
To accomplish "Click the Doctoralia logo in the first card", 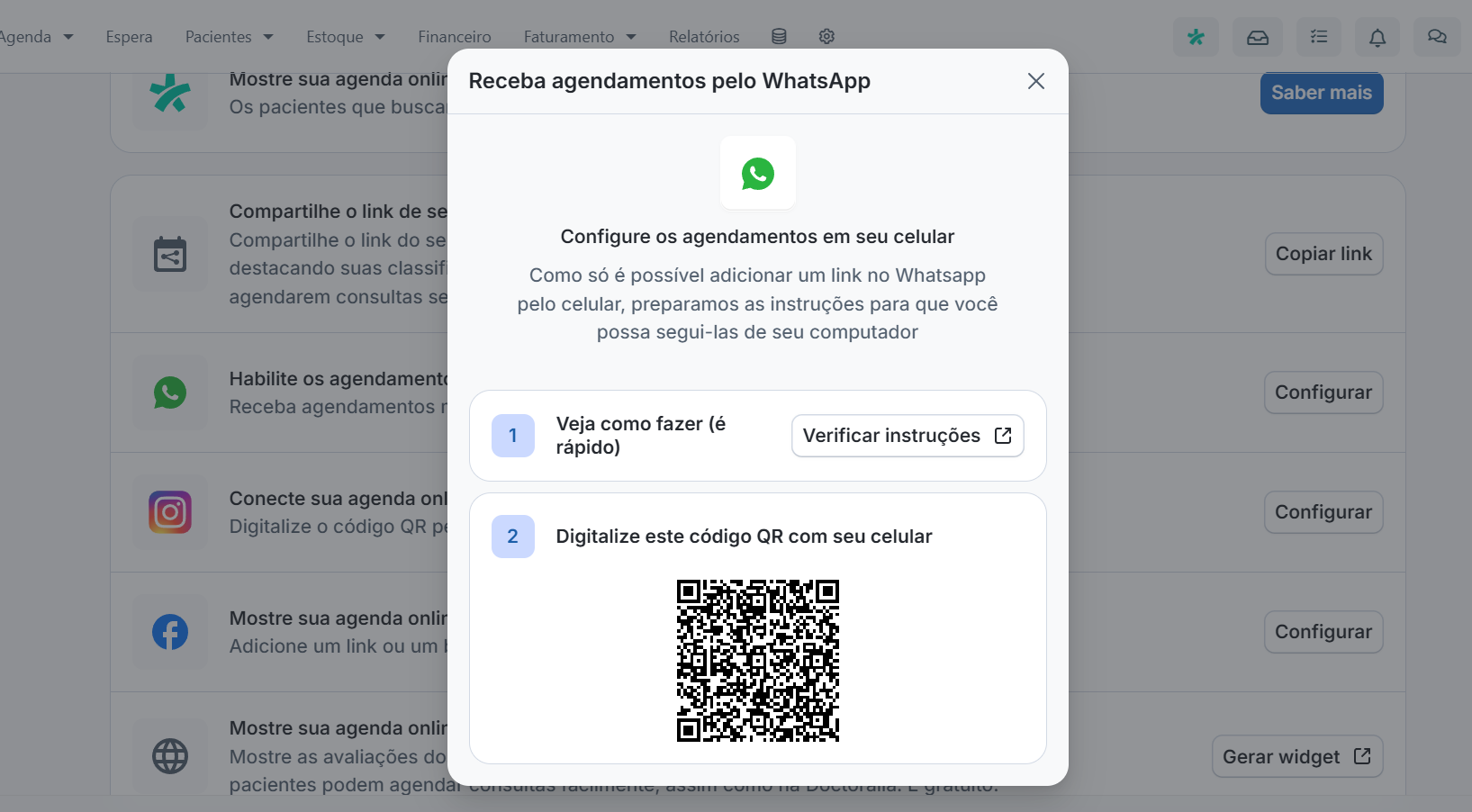I will pos(170,94).
